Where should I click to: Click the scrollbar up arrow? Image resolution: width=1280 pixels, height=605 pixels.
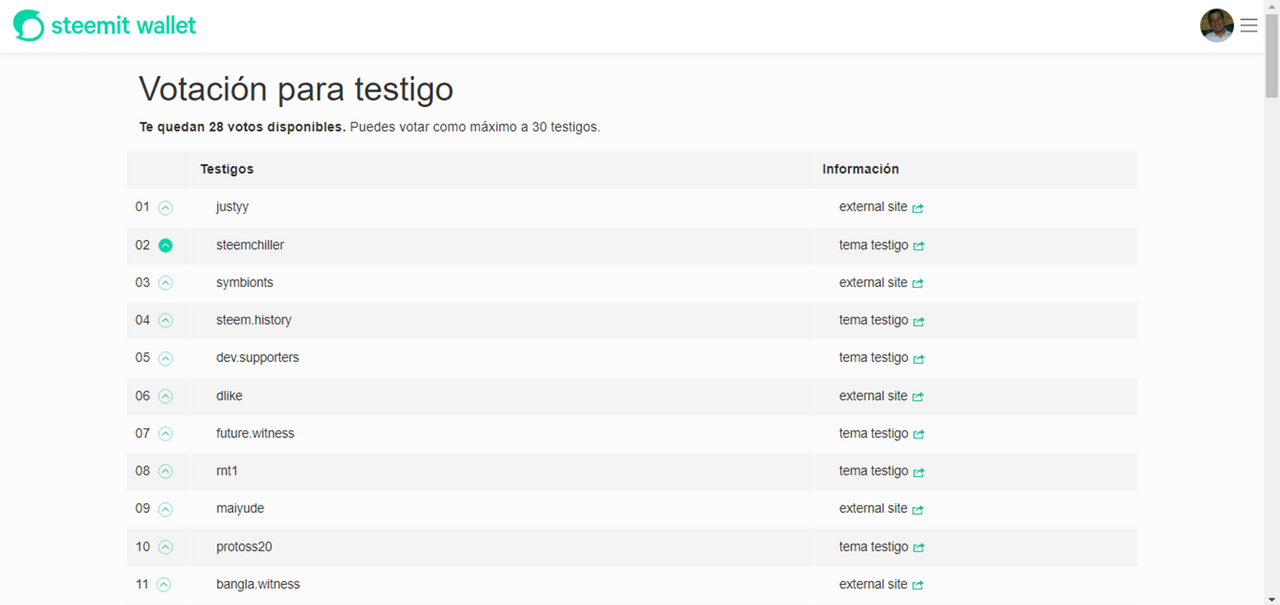coord(1272,8)
